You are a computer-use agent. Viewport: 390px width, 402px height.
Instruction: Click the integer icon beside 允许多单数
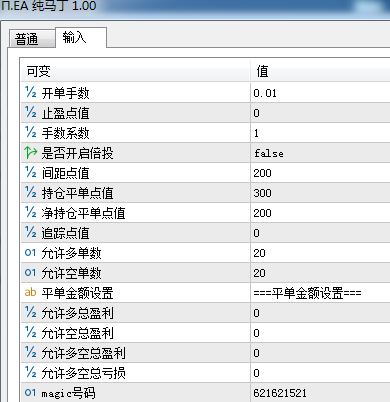click(30, 253)
